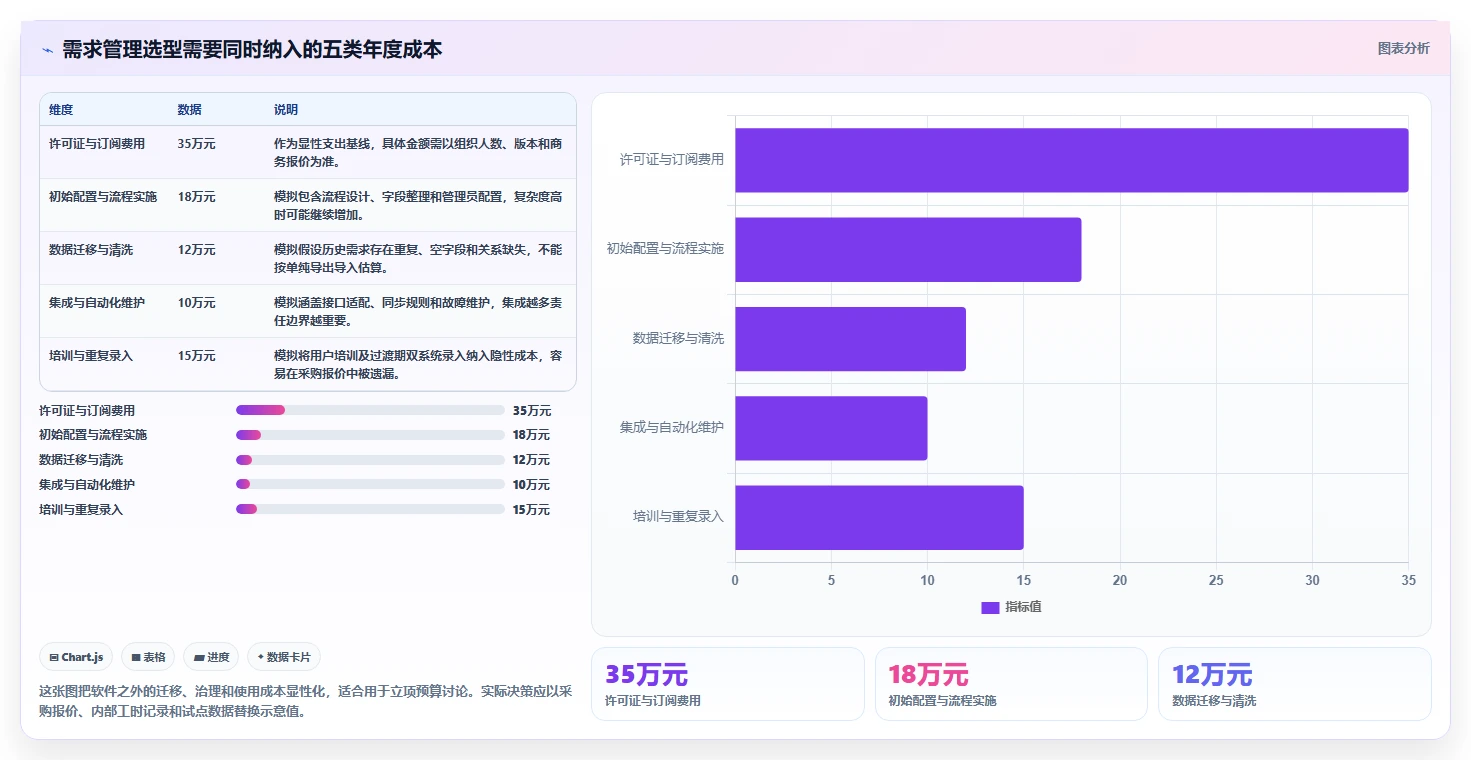
Task: Click the 12万元 value in table
Action: [197, 250]
